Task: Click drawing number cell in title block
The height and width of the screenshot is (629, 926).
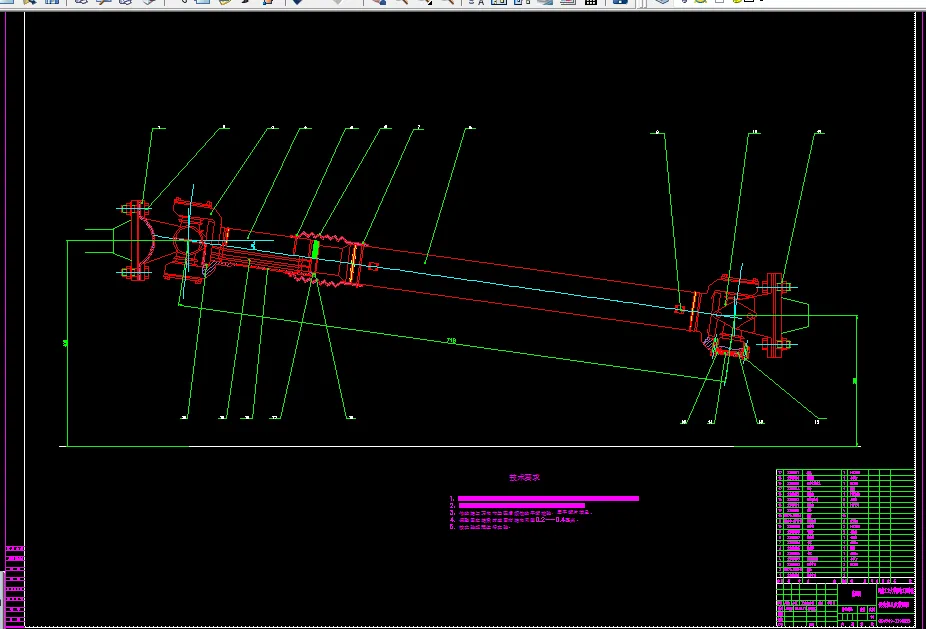Action: (x=894, y=620)
